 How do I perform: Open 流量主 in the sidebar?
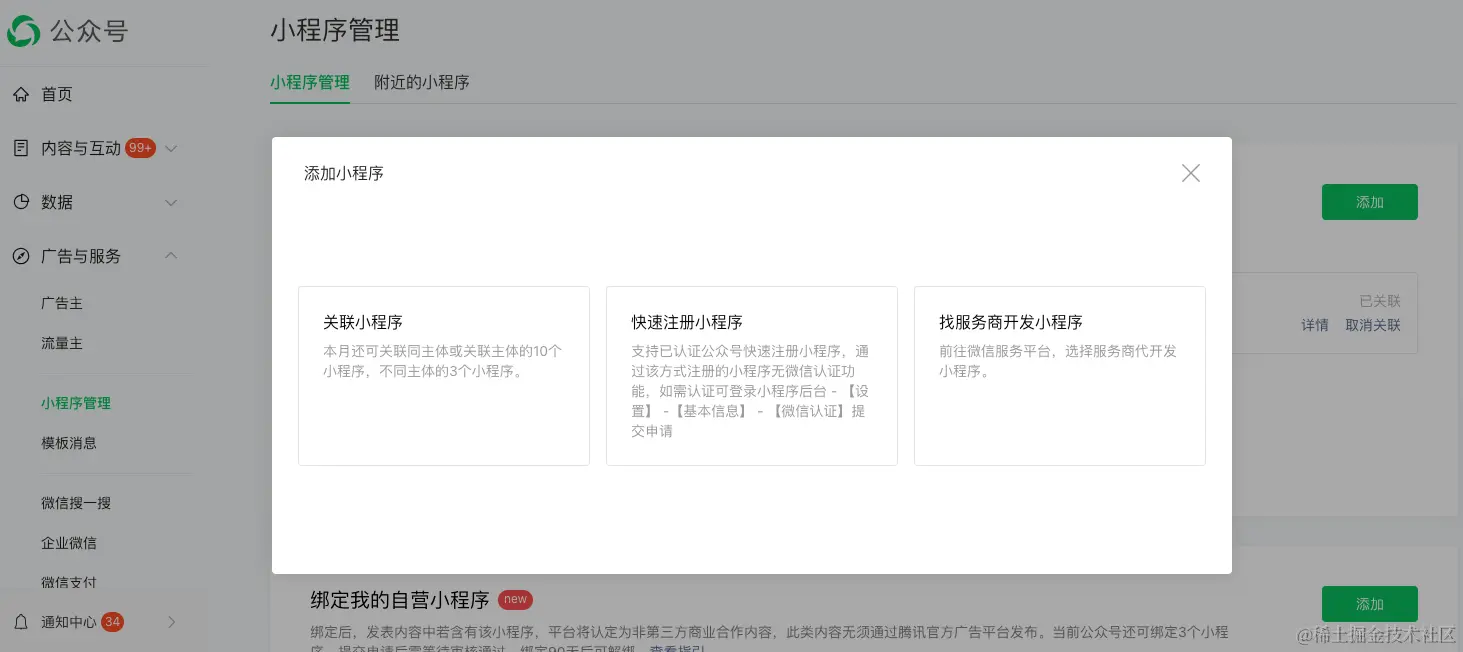[x=62, y=343]
